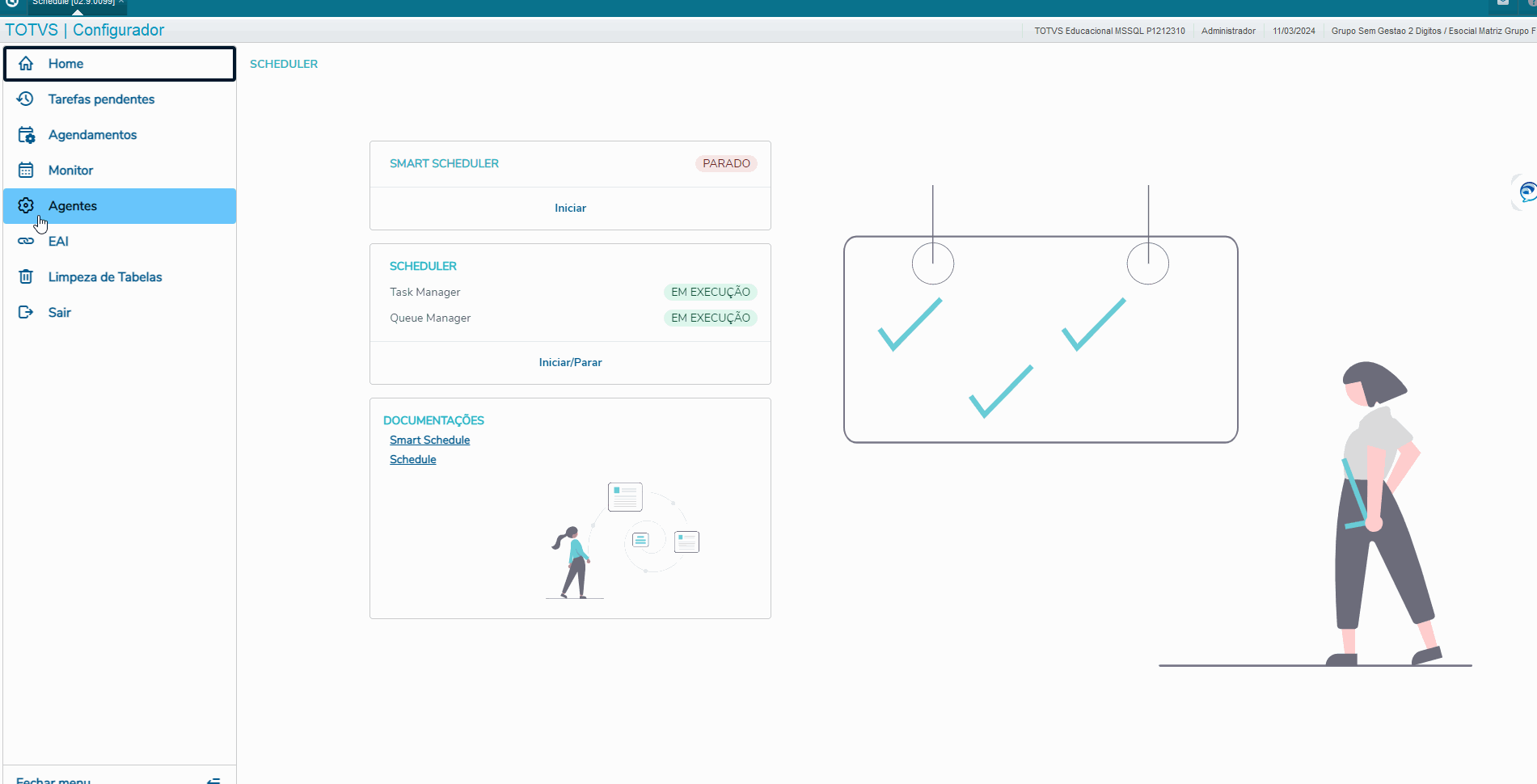Viewport: 1537px width, 784px height.
Task: Click the Queue Manager EM EXECUÇÃO badge
Action: tap(711, 318)
